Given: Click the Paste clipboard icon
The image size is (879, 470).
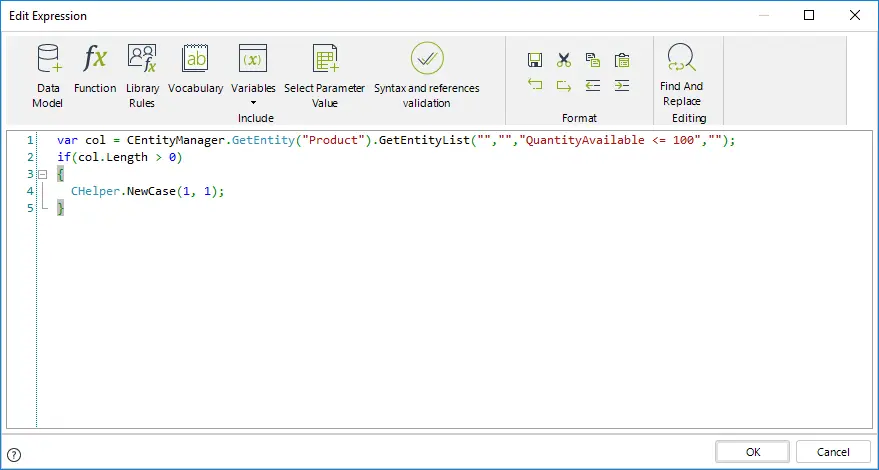Looking at the screenshot, I should [622, 60].
